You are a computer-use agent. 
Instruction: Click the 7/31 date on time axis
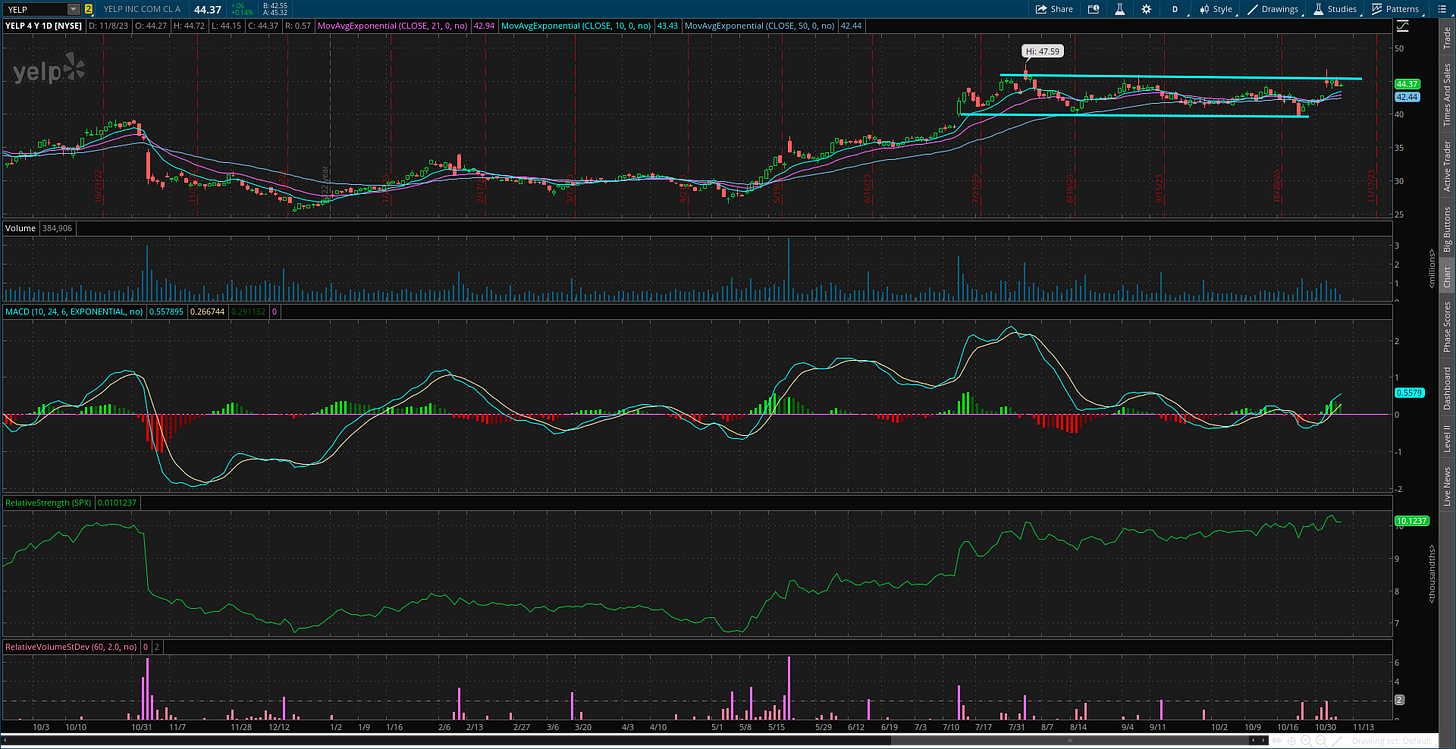coord(1016,727)
